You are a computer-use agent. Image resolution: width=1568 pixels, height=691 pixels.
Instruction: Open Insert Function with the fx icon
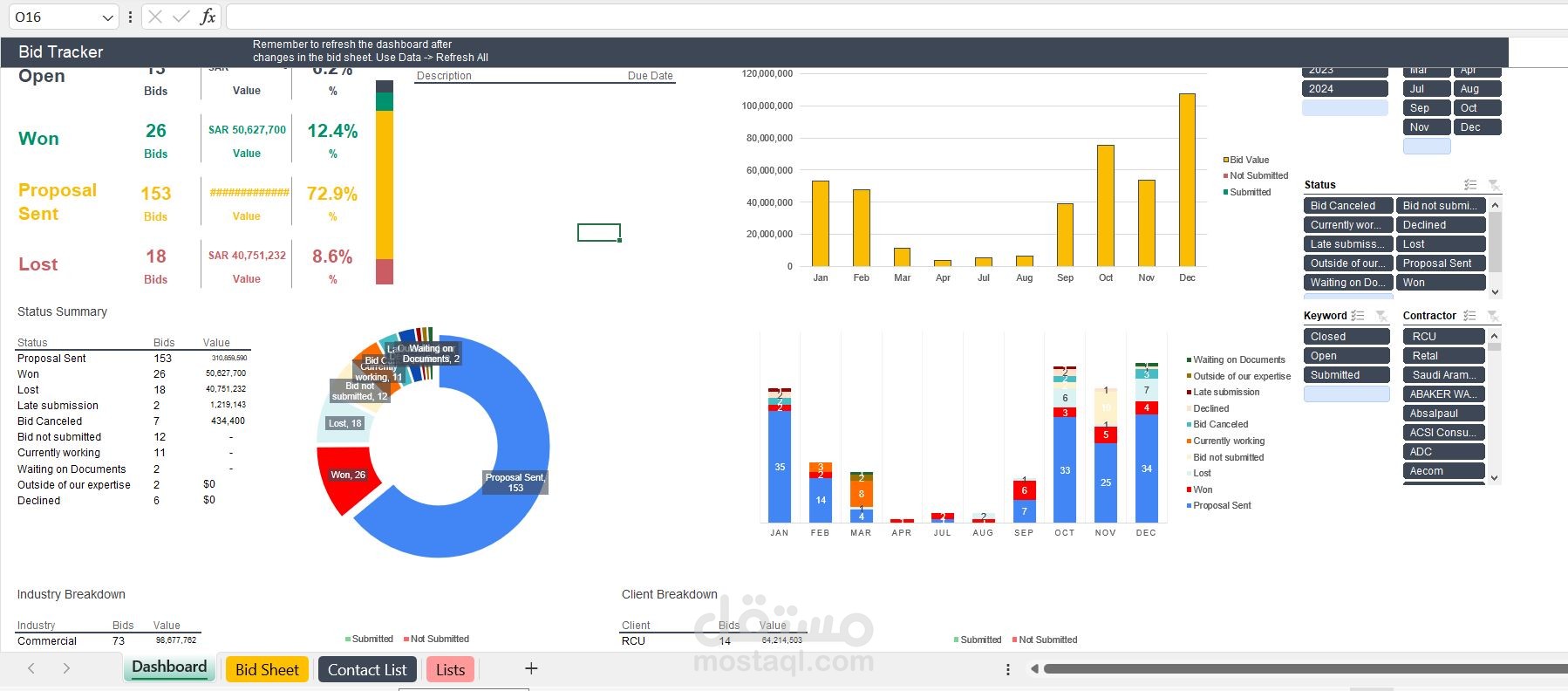(208, 17)
